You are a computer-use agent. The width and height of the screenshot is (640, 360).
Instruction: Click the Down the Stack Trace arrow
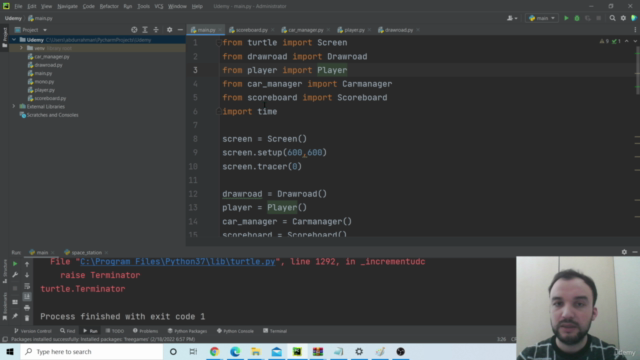27,275
